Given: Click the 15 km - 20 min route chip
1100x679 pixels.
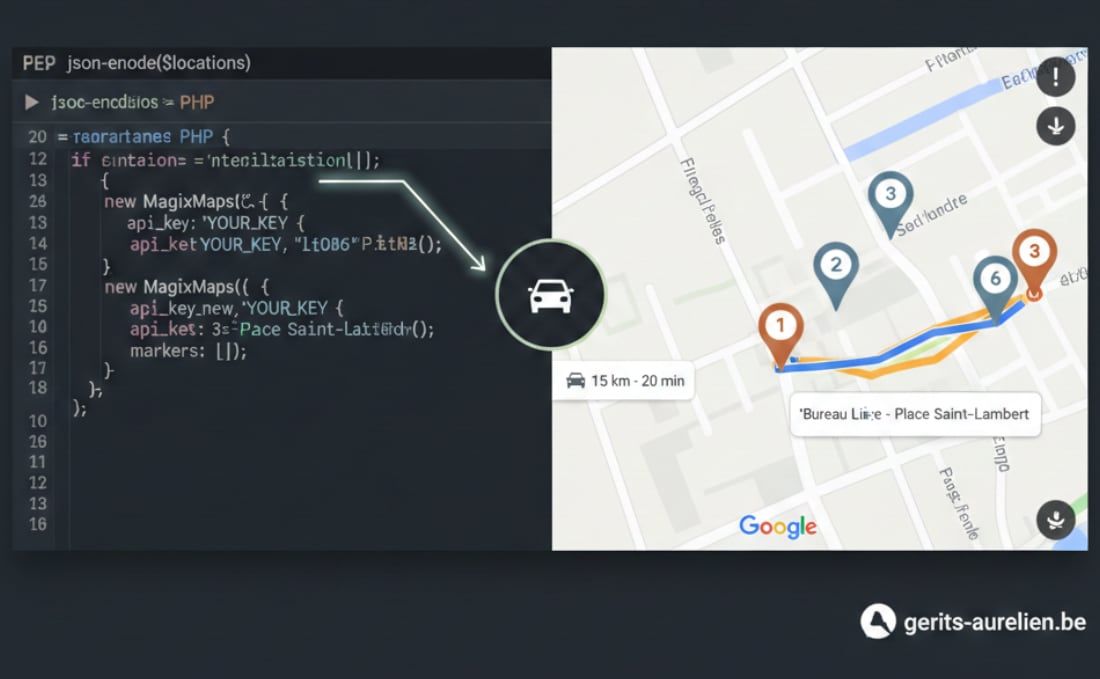Looking at the screenshot, I should (624, 380).
